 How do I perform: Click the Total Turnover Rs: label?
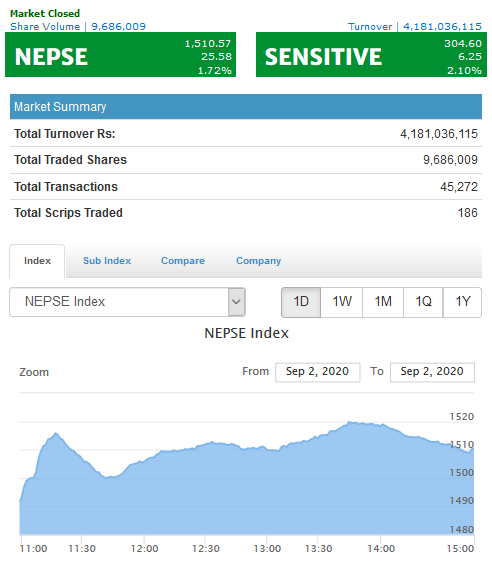click(65, 134)
